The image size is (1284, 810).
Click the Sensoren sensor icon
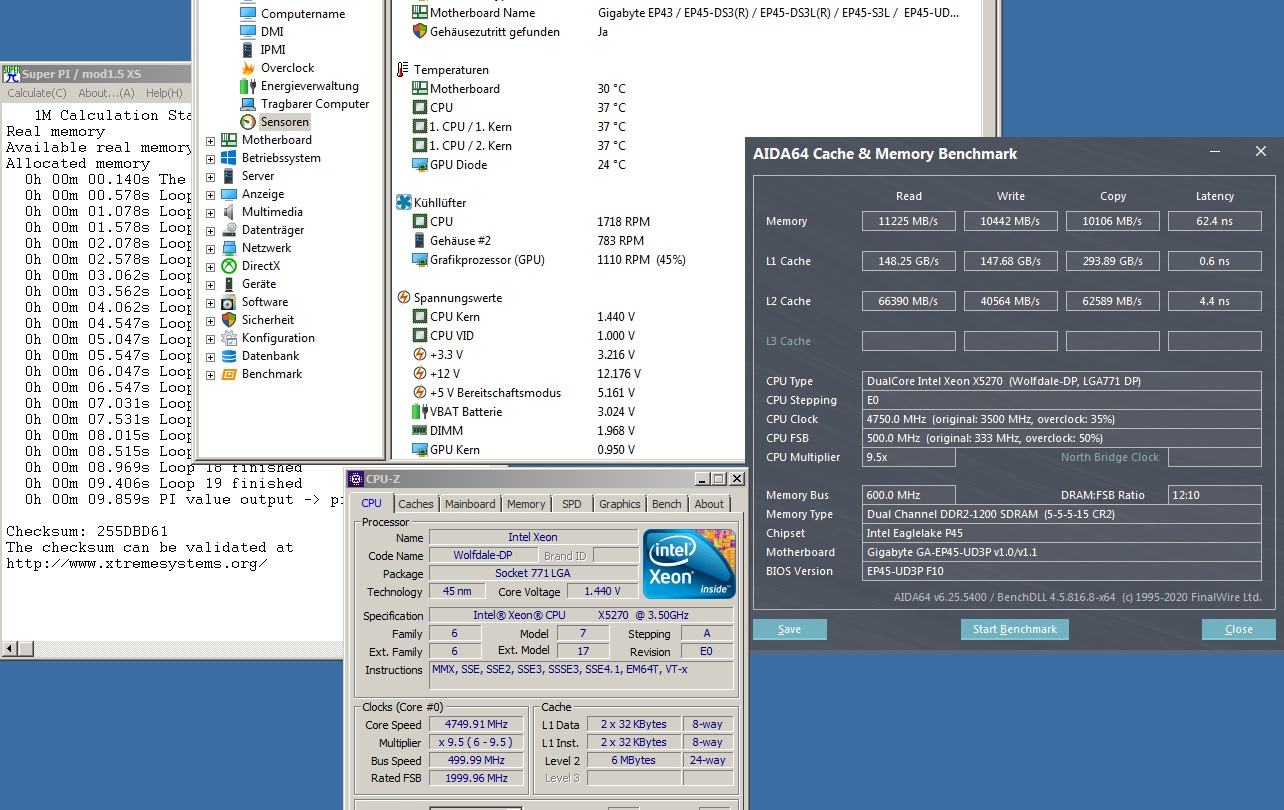248,121
